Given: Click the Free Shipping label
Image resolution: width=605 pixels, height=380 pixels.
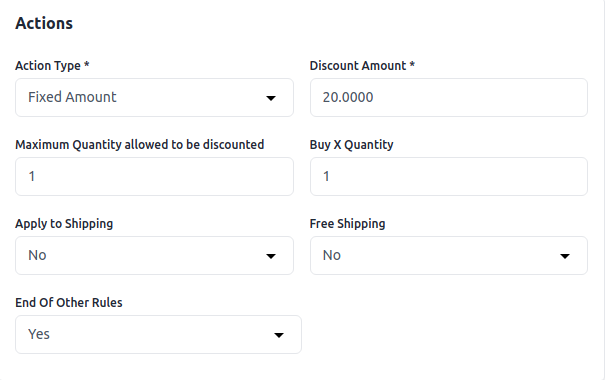Looking at the screenshot, I should [x=347, y=224].
